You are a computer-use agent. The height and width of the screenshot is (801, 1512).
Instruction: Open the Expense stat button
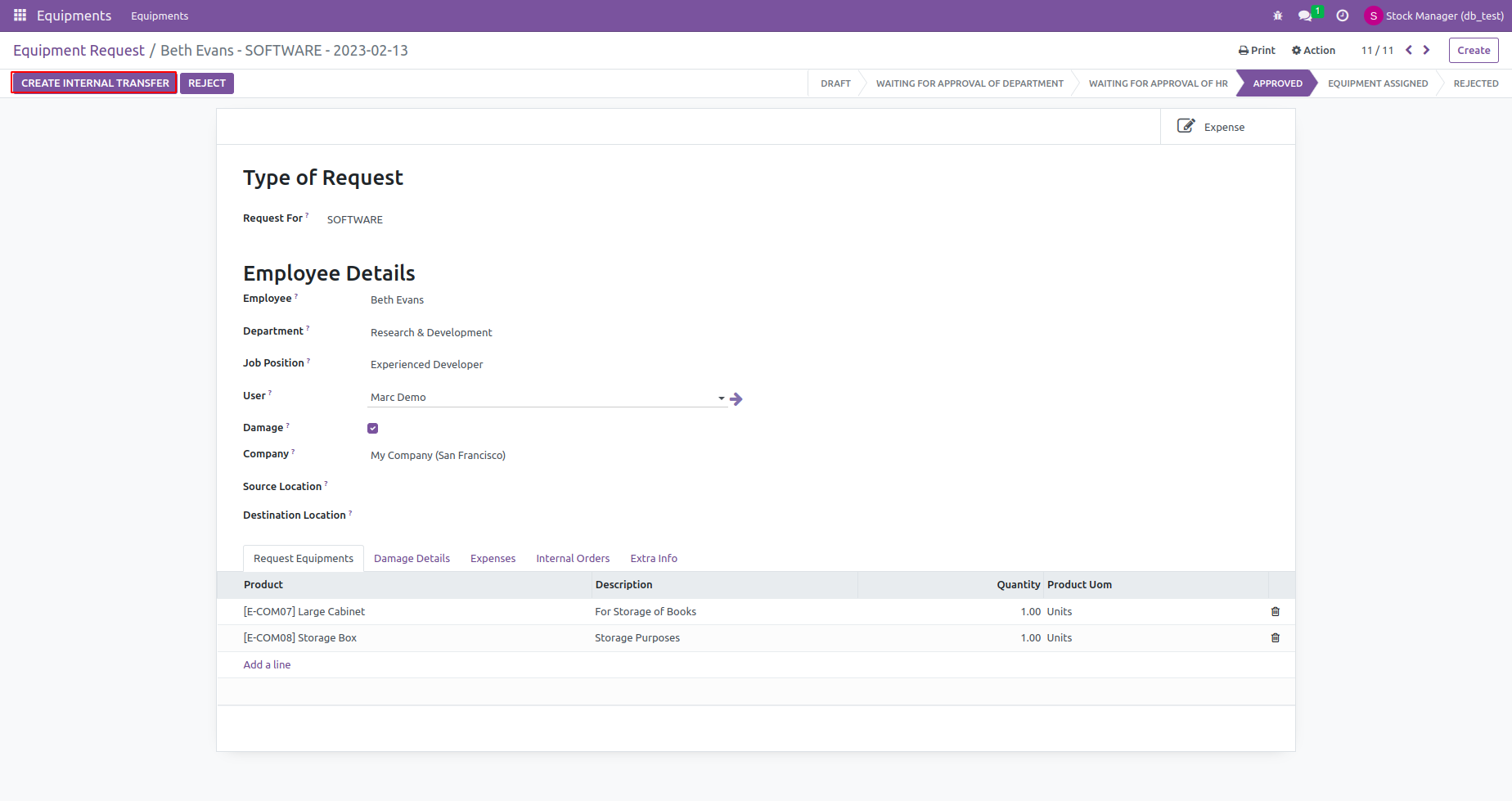click(x=1227, y=127)
